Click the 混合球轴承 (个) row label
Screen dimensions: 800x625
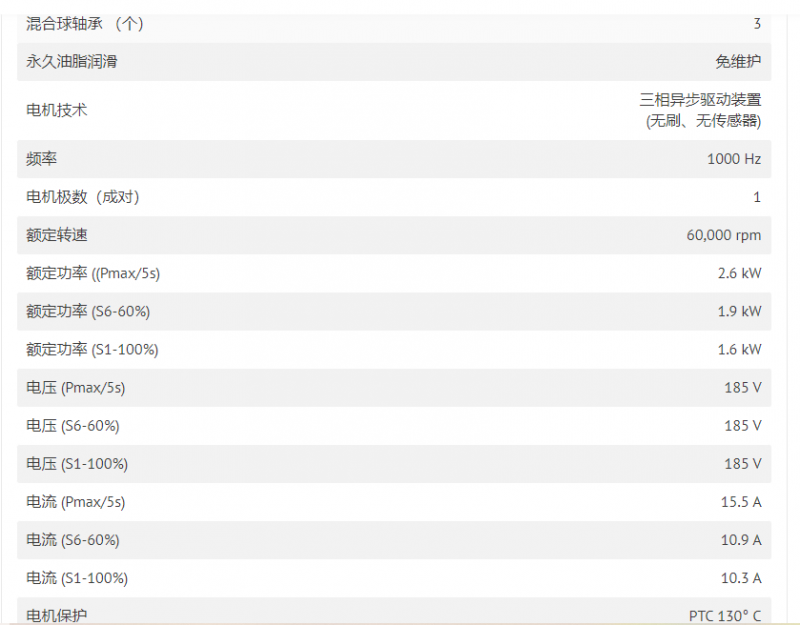tap(85, 23)
